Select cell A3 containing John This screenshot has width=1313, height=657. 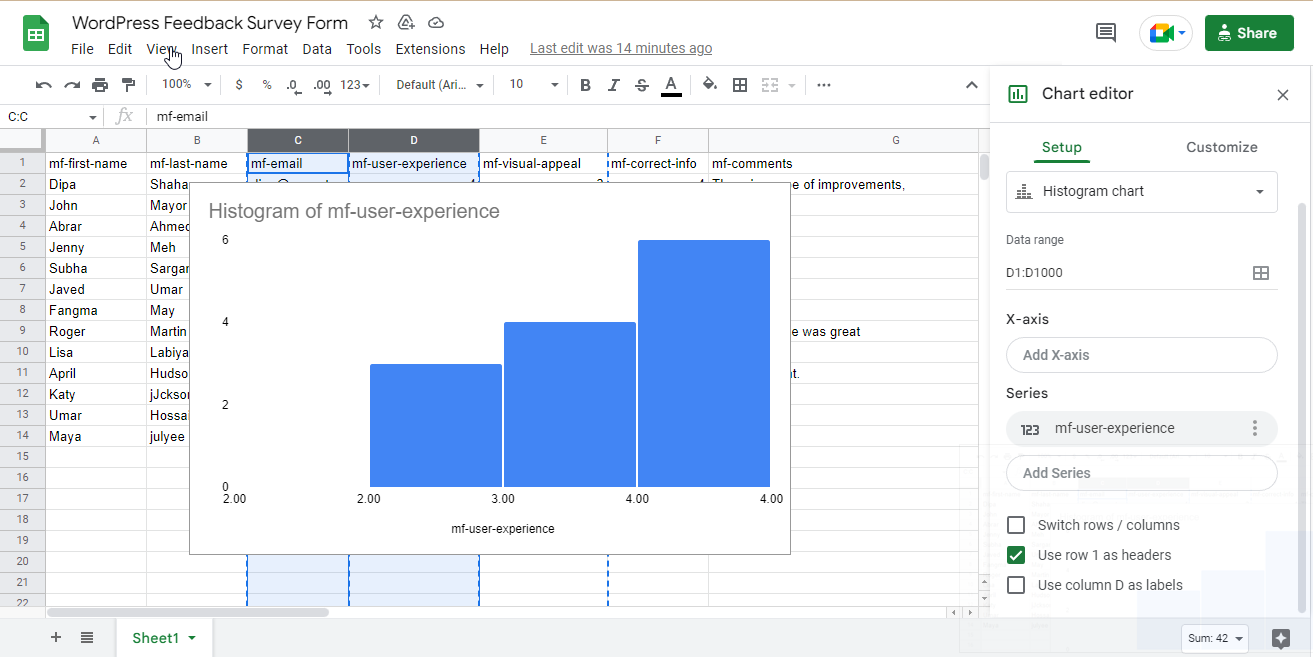[x=96, y=205]
